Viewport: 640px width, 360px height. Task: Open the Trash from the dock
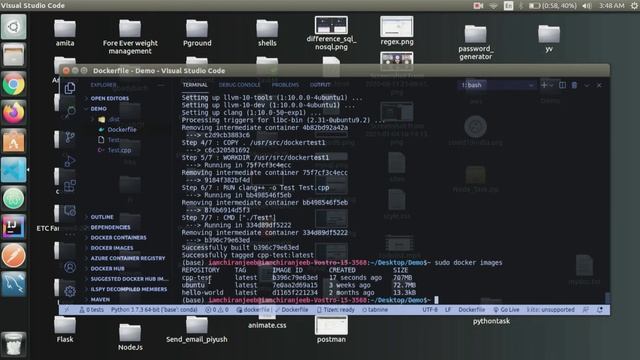coord(13,344)
